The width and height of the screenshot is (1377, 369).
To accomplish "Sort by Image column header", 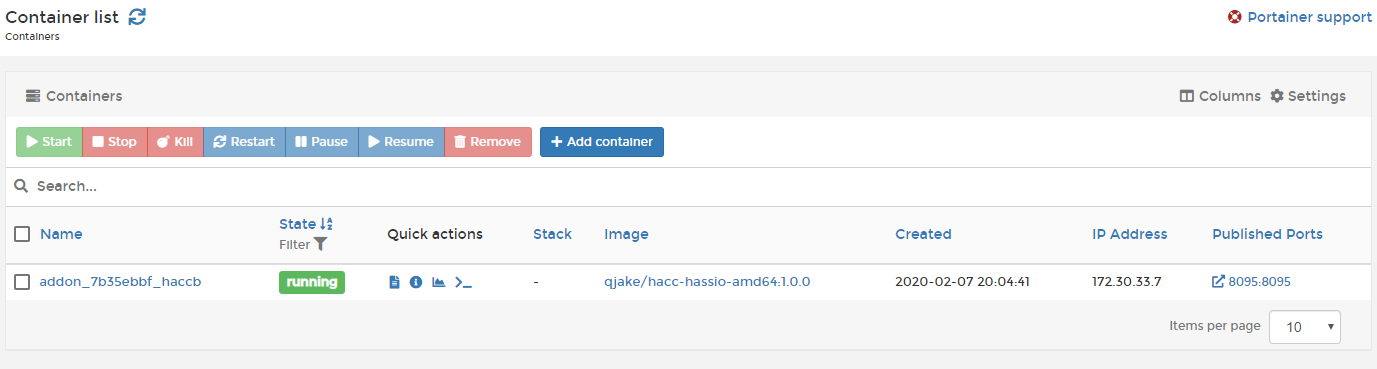I will (626, 234).
